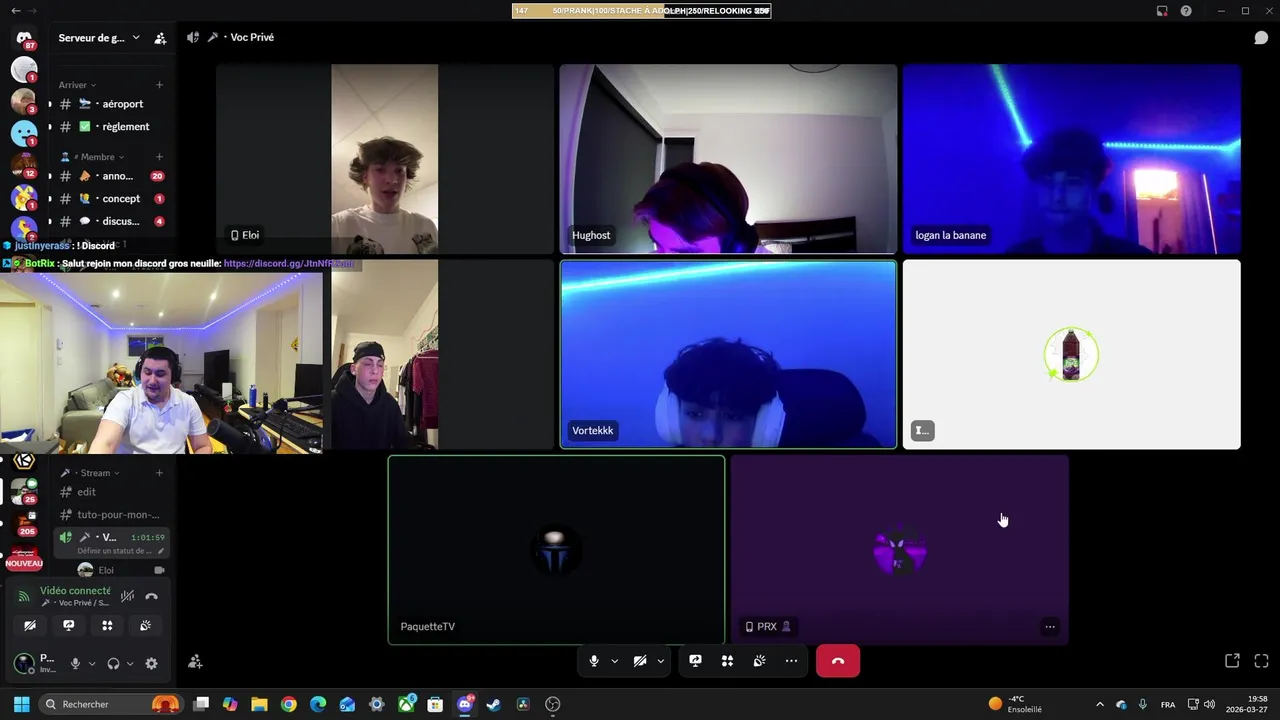
Task: Pop out the call window
Action: 1232,661
